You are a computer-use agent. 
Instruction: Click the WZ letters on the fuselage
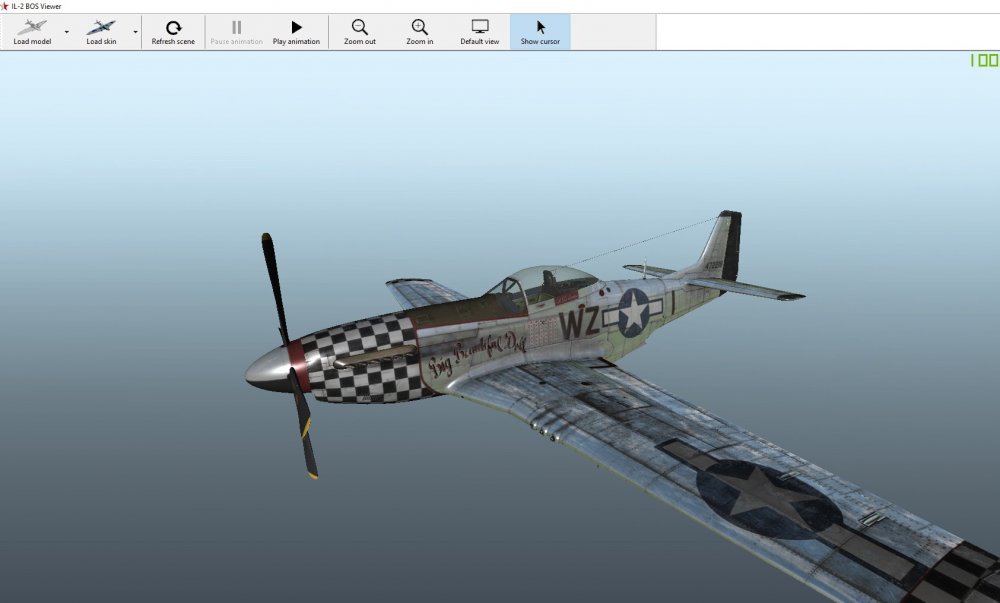(579, 322)
